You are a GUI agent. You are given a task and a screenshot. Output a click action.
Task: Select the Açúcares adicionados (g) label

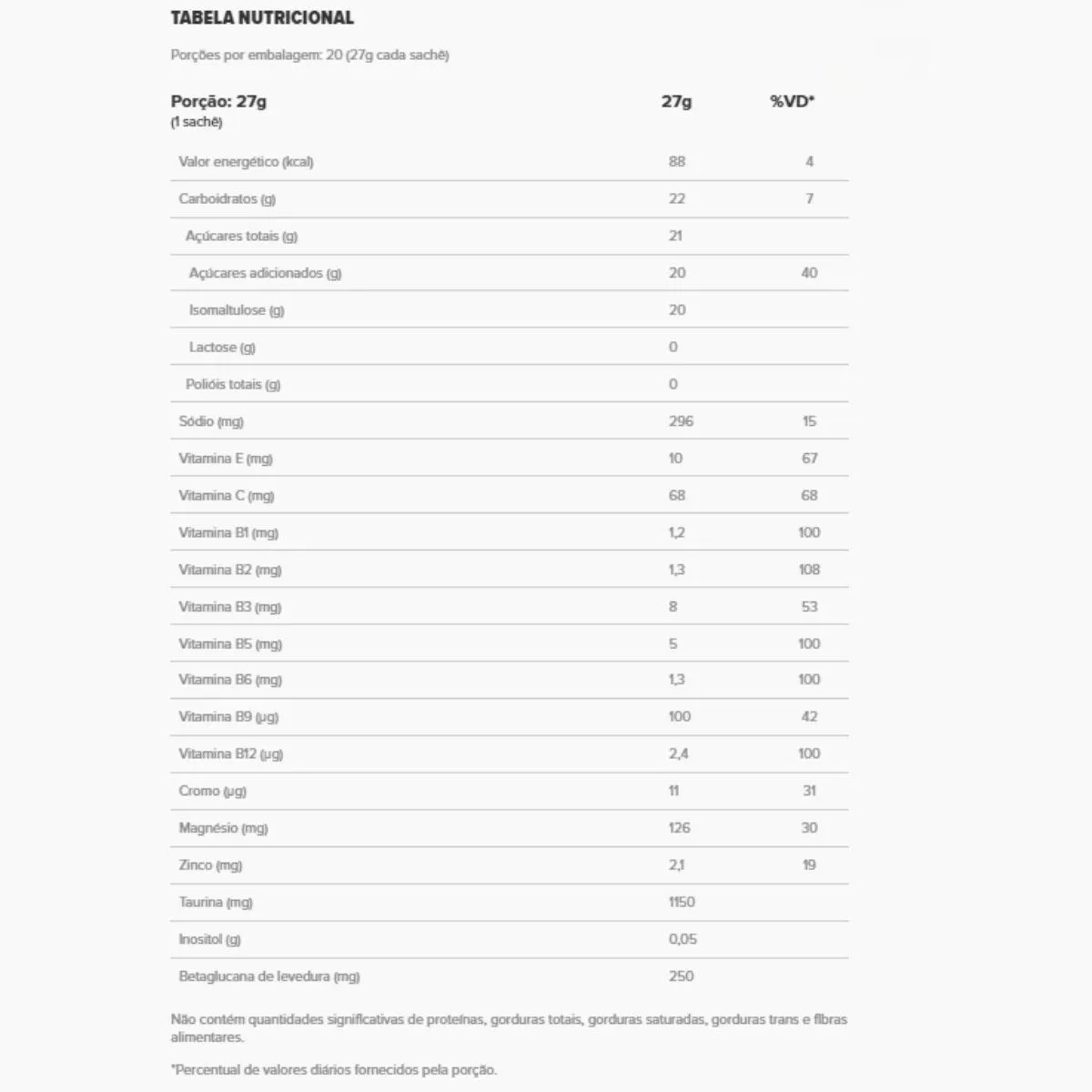point(265,273)
